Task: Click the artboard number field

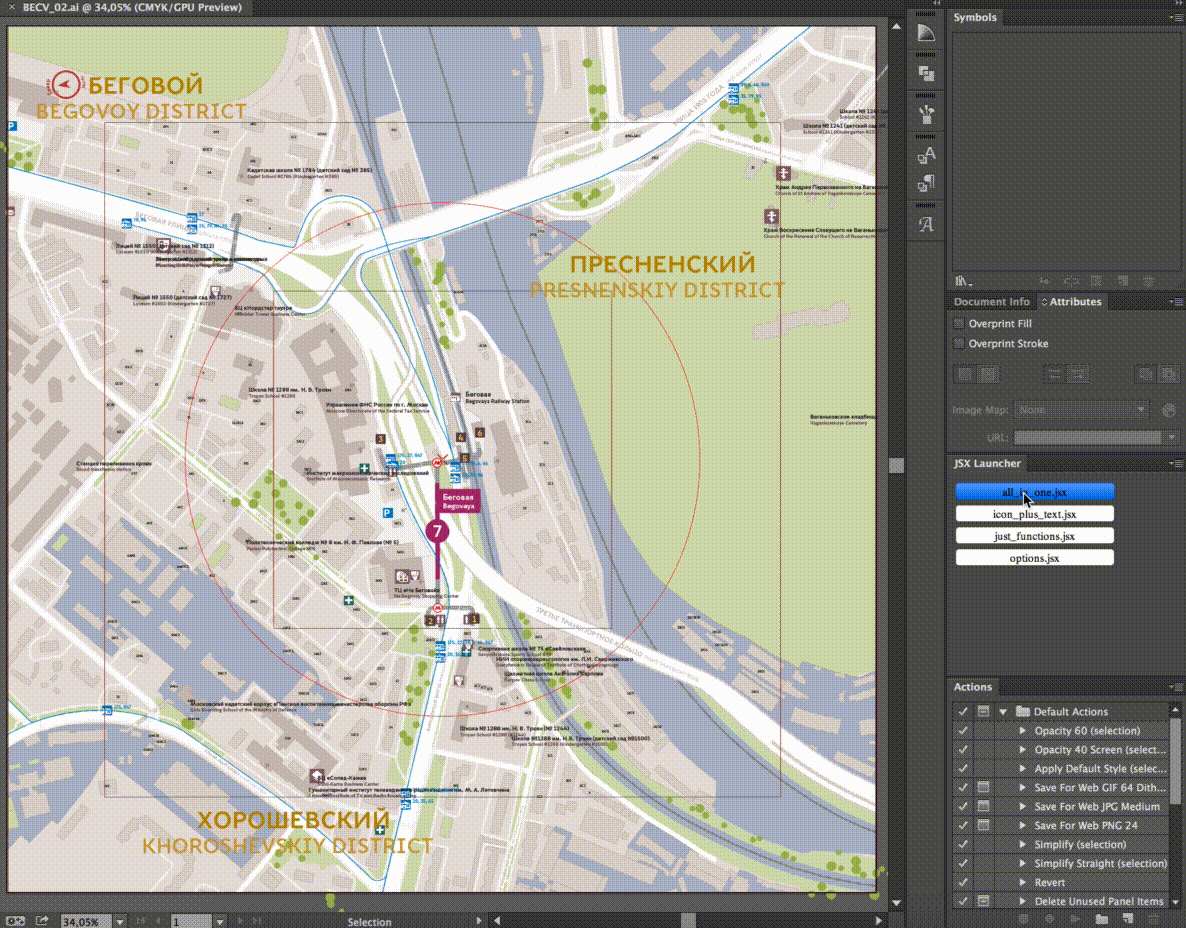Action: 191,922
